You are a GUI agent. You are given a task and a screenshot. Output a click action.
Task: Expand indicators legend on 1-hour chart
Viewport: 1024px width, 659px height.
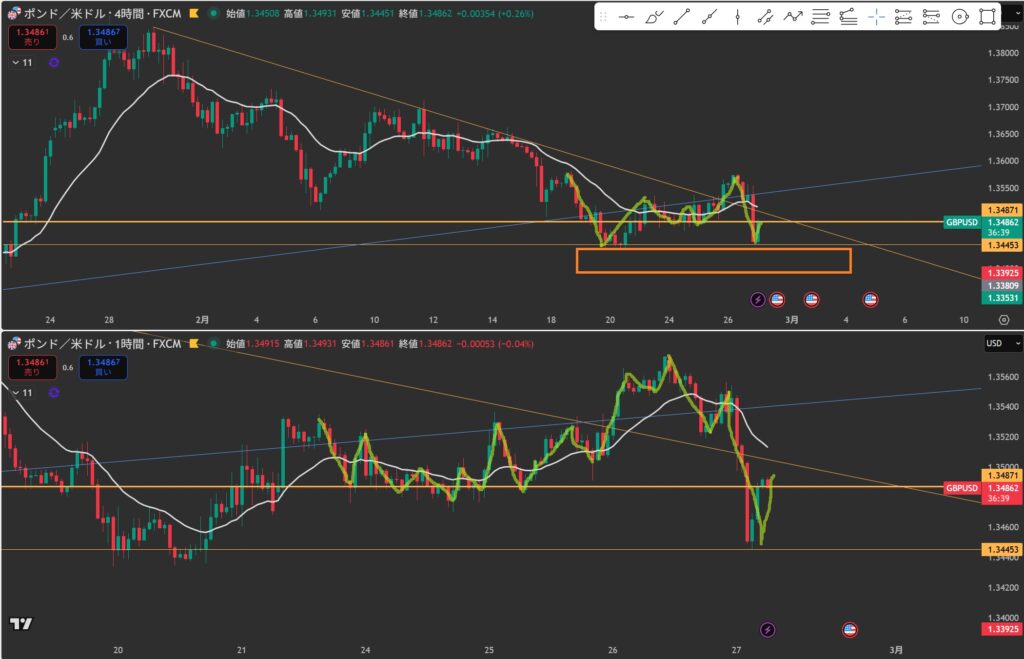(x=22, y=393)
